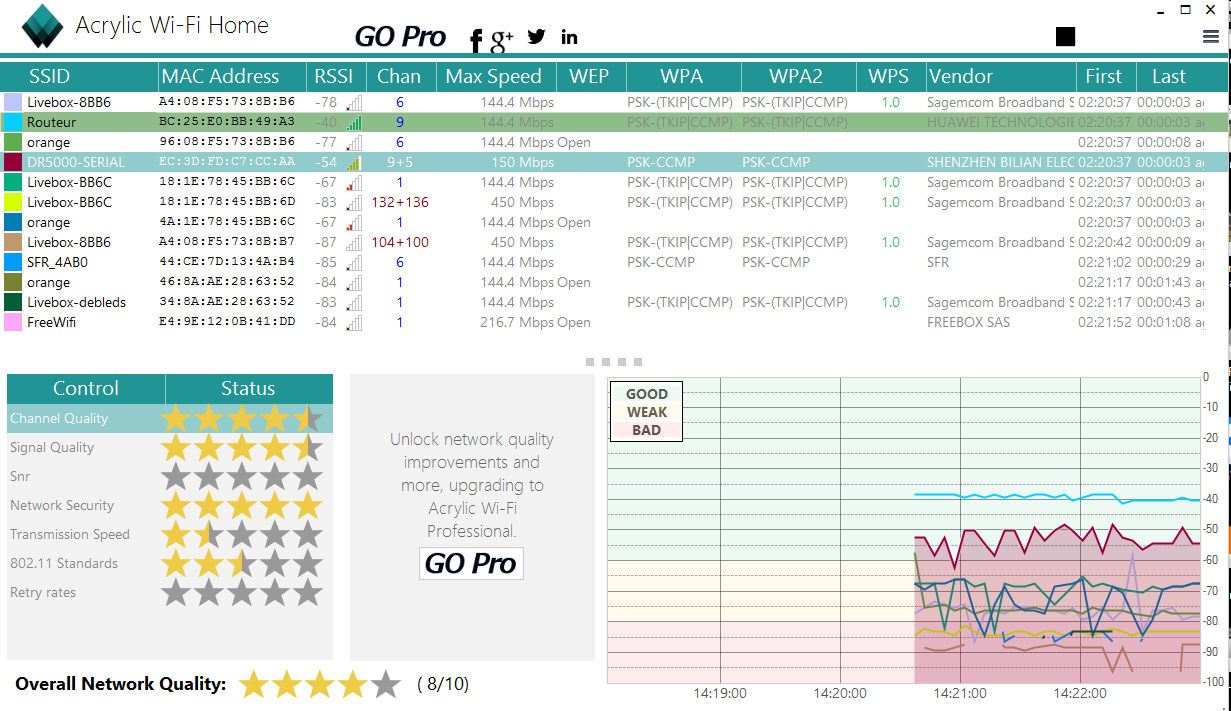
Task: Sort by the Chan column header
Action: pyautogui.click(x=399, y=77)
